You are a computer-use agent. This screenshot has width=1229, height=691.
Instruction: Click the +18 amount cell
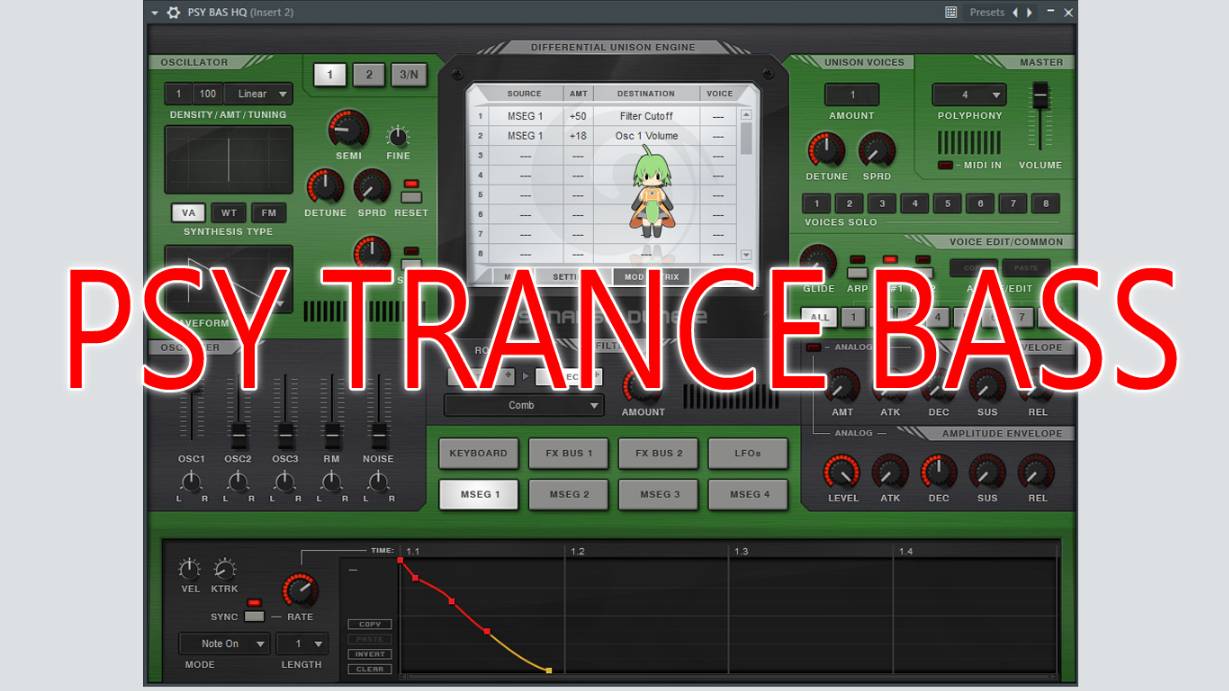[x=578, y=136]
